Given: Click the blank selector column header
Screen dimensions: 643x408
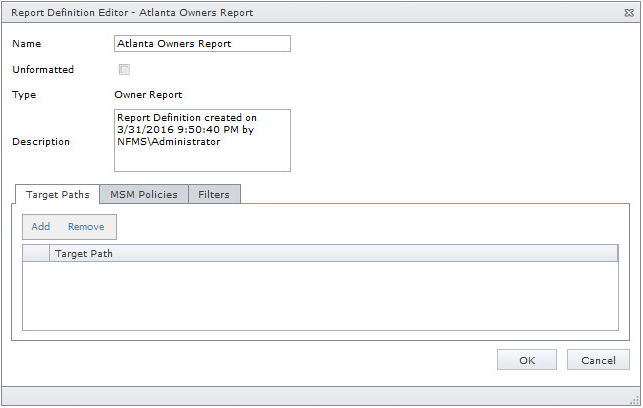Looking at the screenshot, I should (36, 254).
